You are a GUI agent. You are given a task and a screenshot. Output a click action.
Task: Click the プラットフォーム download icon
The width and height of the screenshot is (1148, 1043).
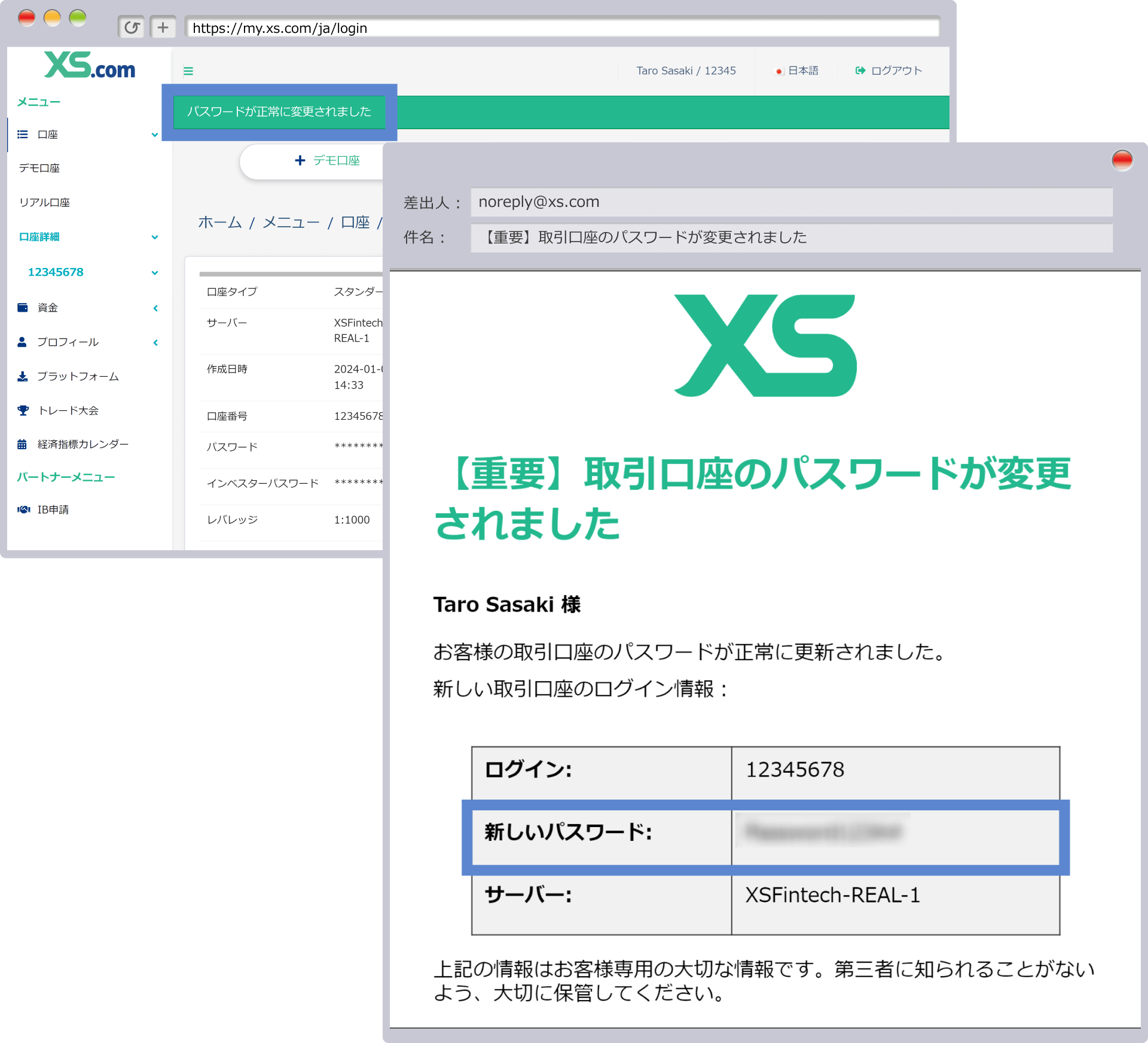coord(23,376)
